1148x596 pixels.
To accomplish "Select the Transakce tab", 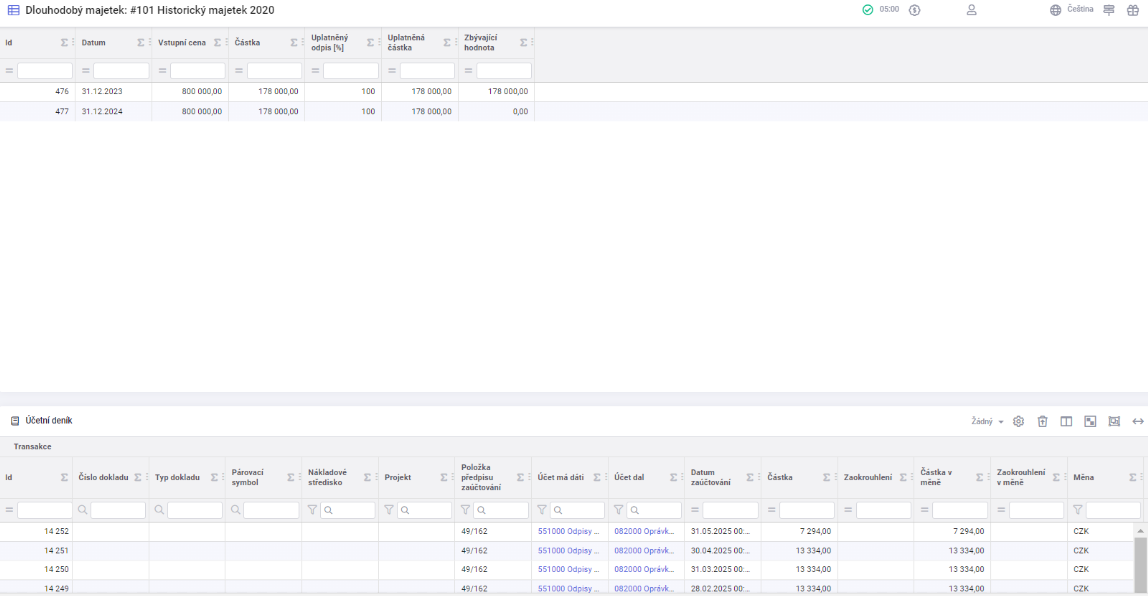I will coord(32,447).
